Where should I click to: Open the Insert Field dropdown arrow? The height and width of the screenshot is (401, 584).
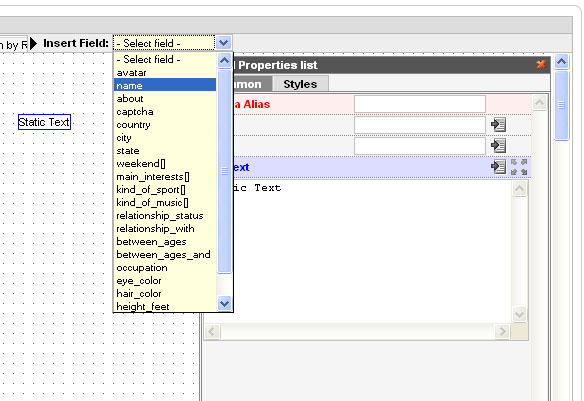pos(224,43)
